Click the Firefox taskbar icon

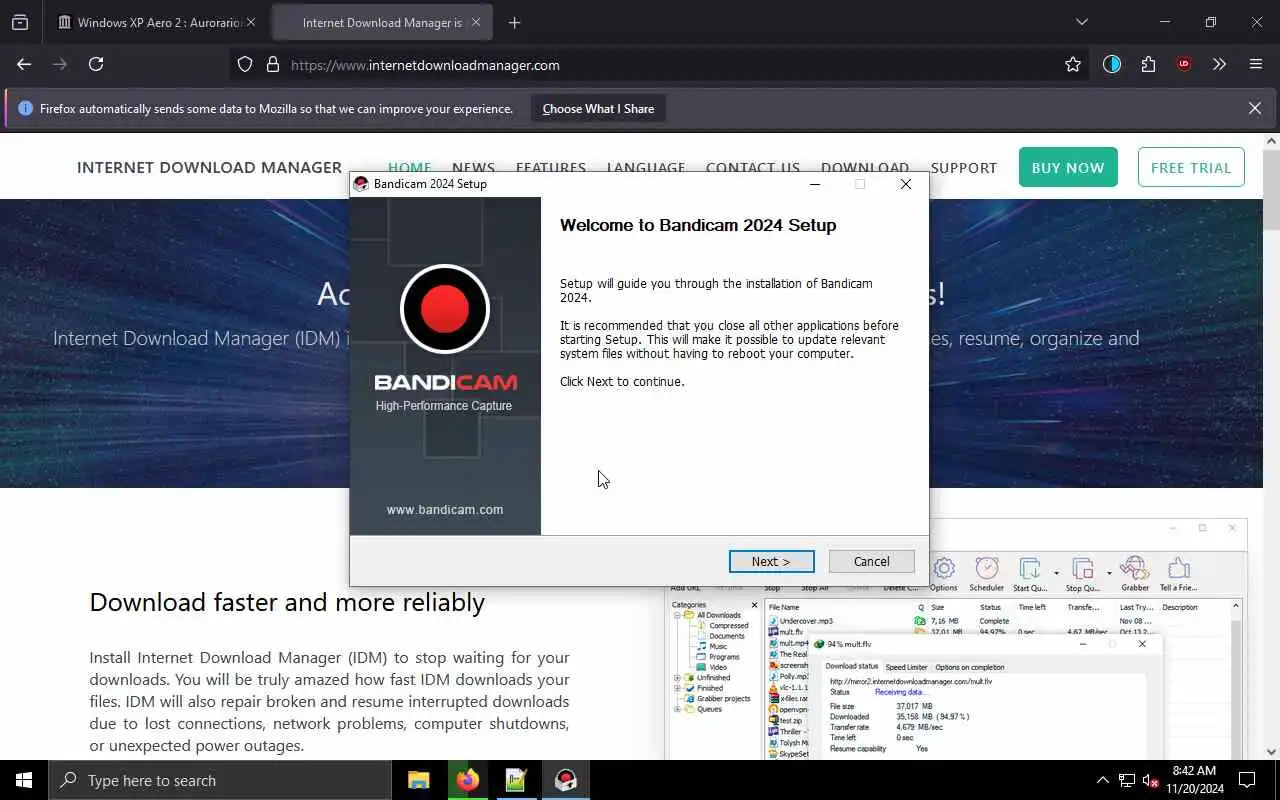tap(468, 780)
